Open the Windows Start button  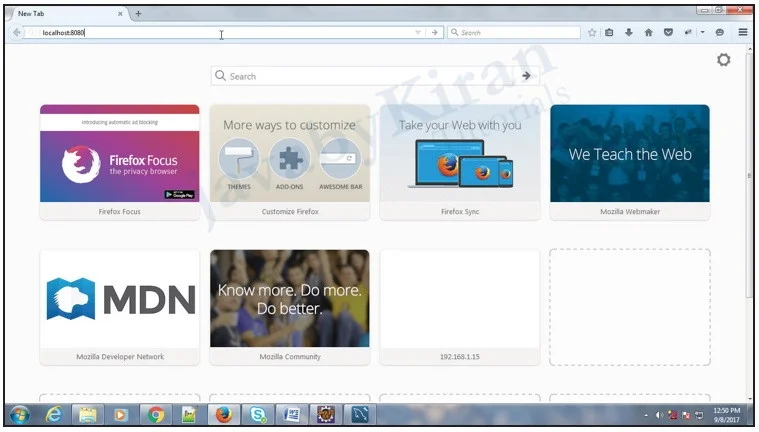pos(20,415)
